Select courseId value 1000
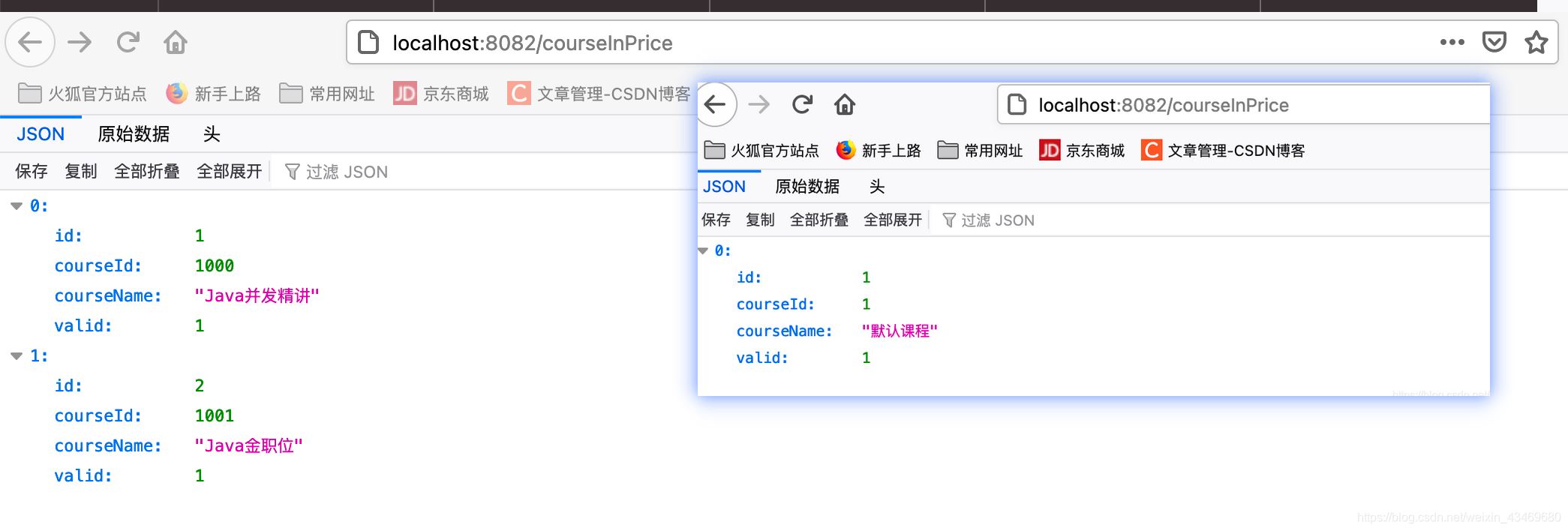Viewport: 1568px width, 531px height. [x=215, y=266]
